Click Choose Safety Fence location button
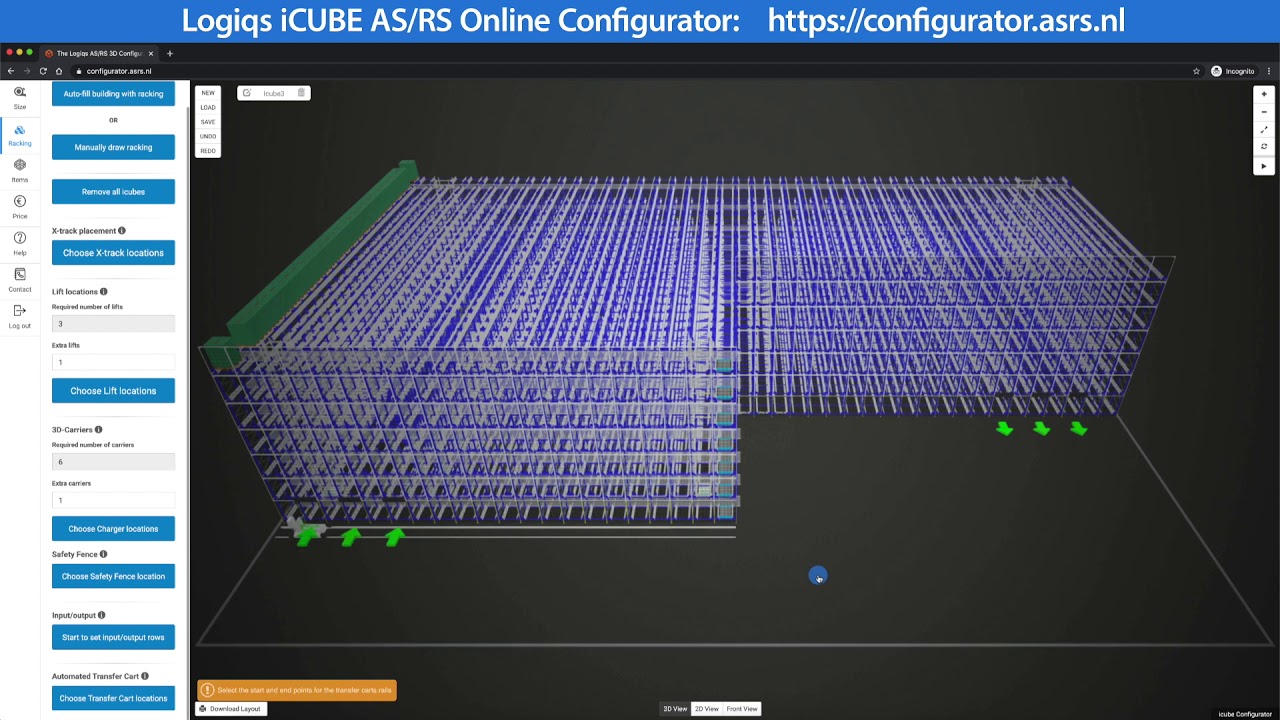Screen dimensions: 1280x720 click(113, 576)
